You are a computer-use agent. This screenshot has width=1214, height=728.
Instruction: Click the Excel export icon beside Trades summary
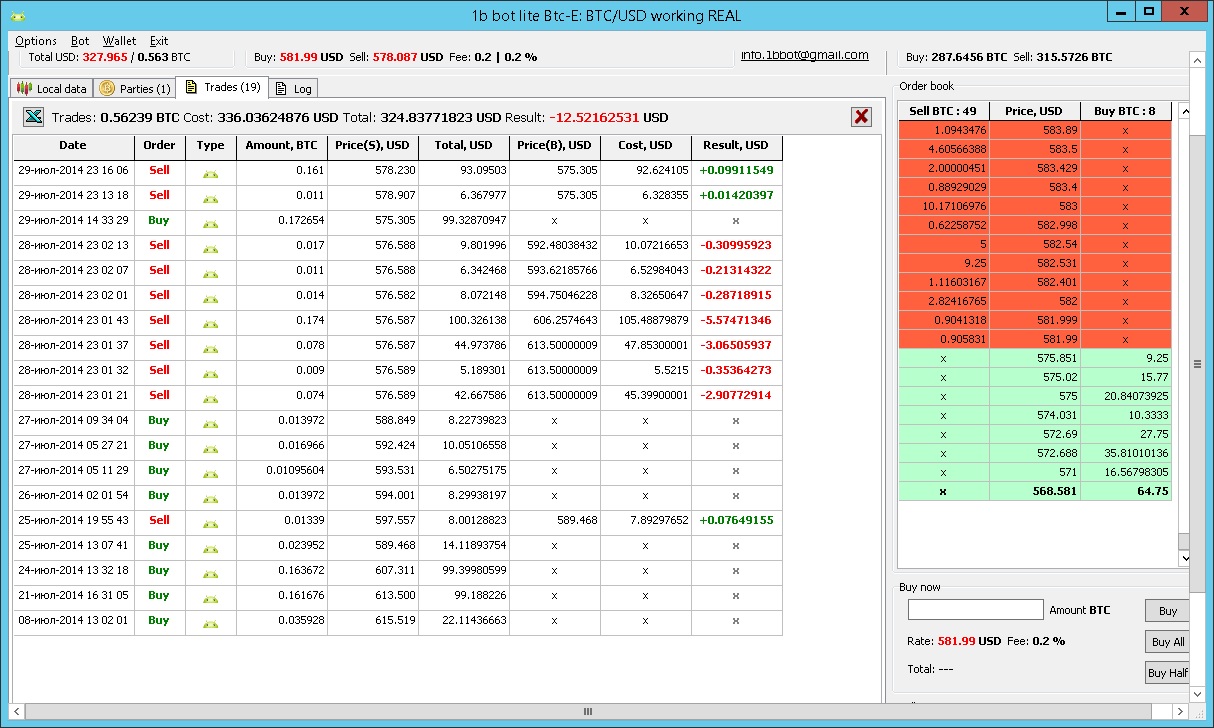coord(33,117)
